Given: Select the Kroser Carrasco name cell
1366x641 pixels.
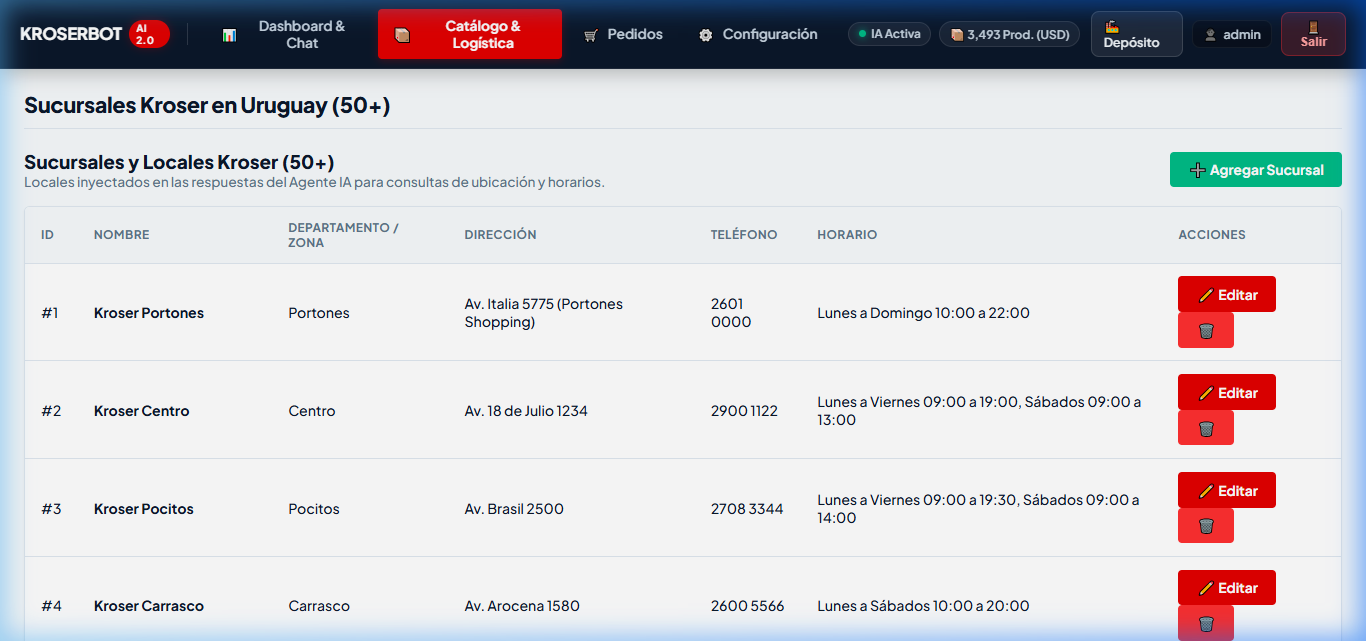Looking at the screenshot, I should (149, 606).
